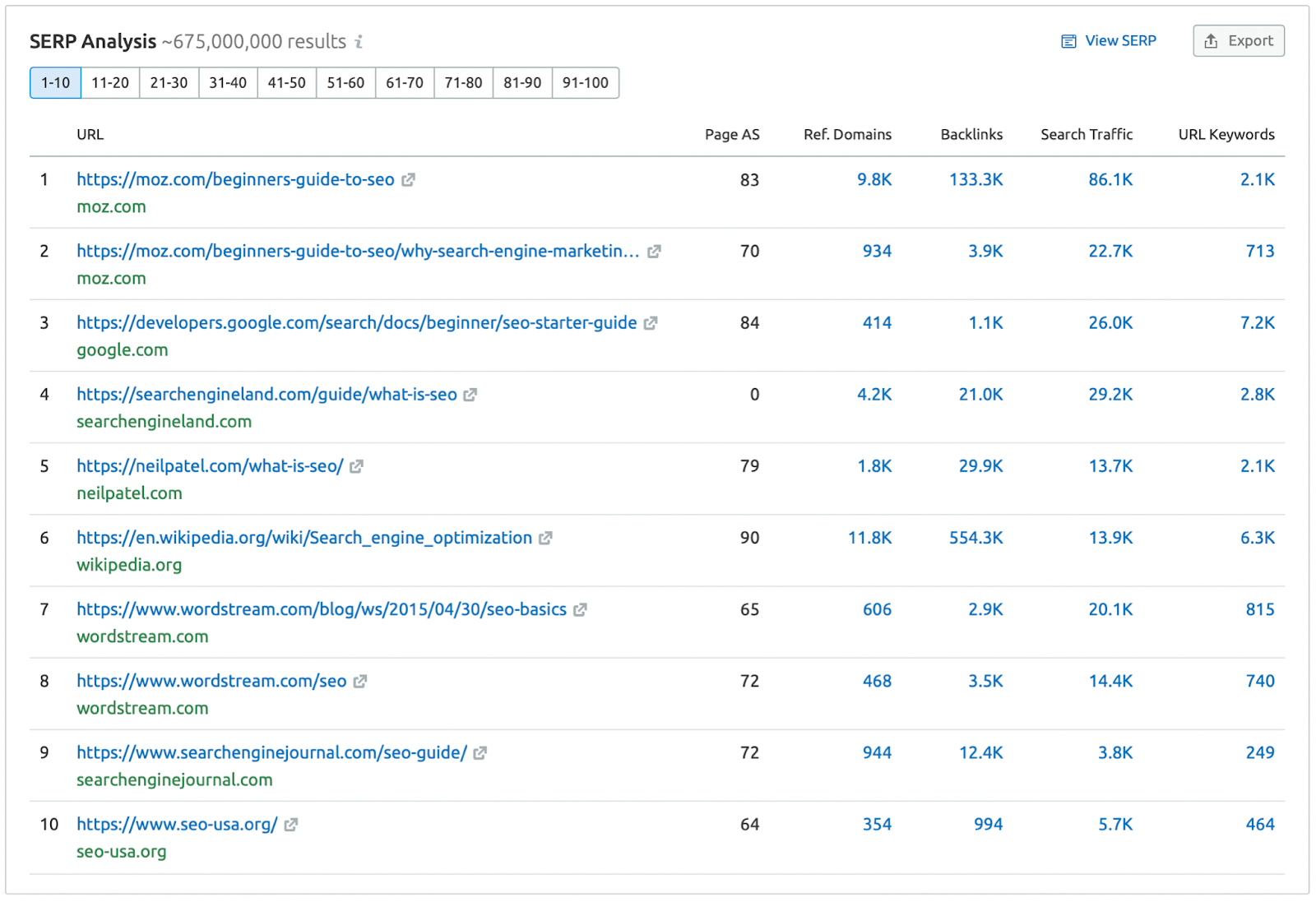The image size is (1316, 902).
Task: Switch to the 21-30 results tab
Action: click(169, 83)
